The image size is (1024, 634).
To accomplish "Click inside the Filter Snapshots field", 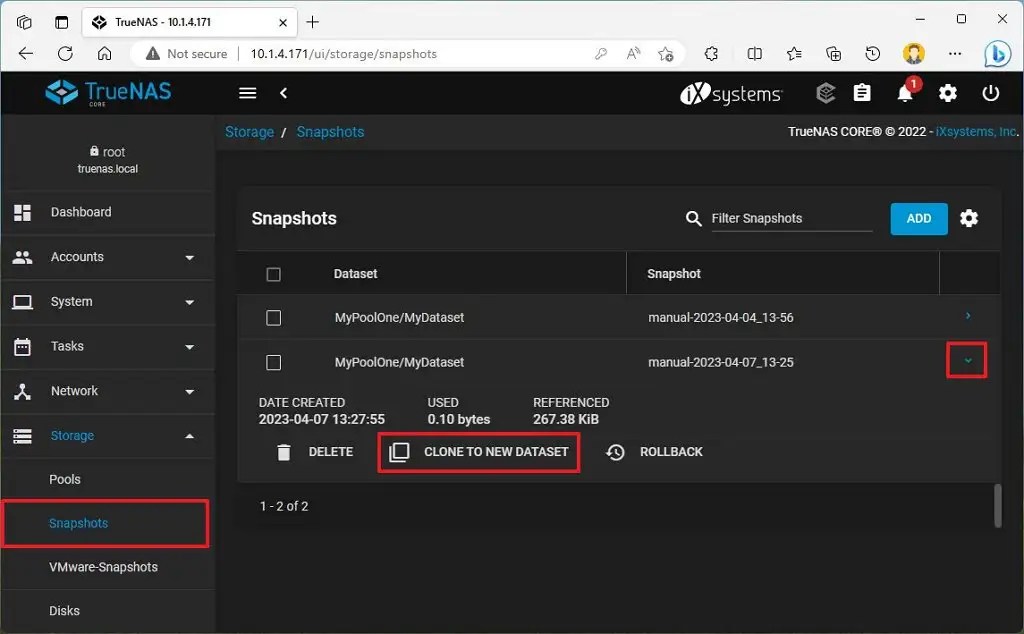I will pos(790,218).
